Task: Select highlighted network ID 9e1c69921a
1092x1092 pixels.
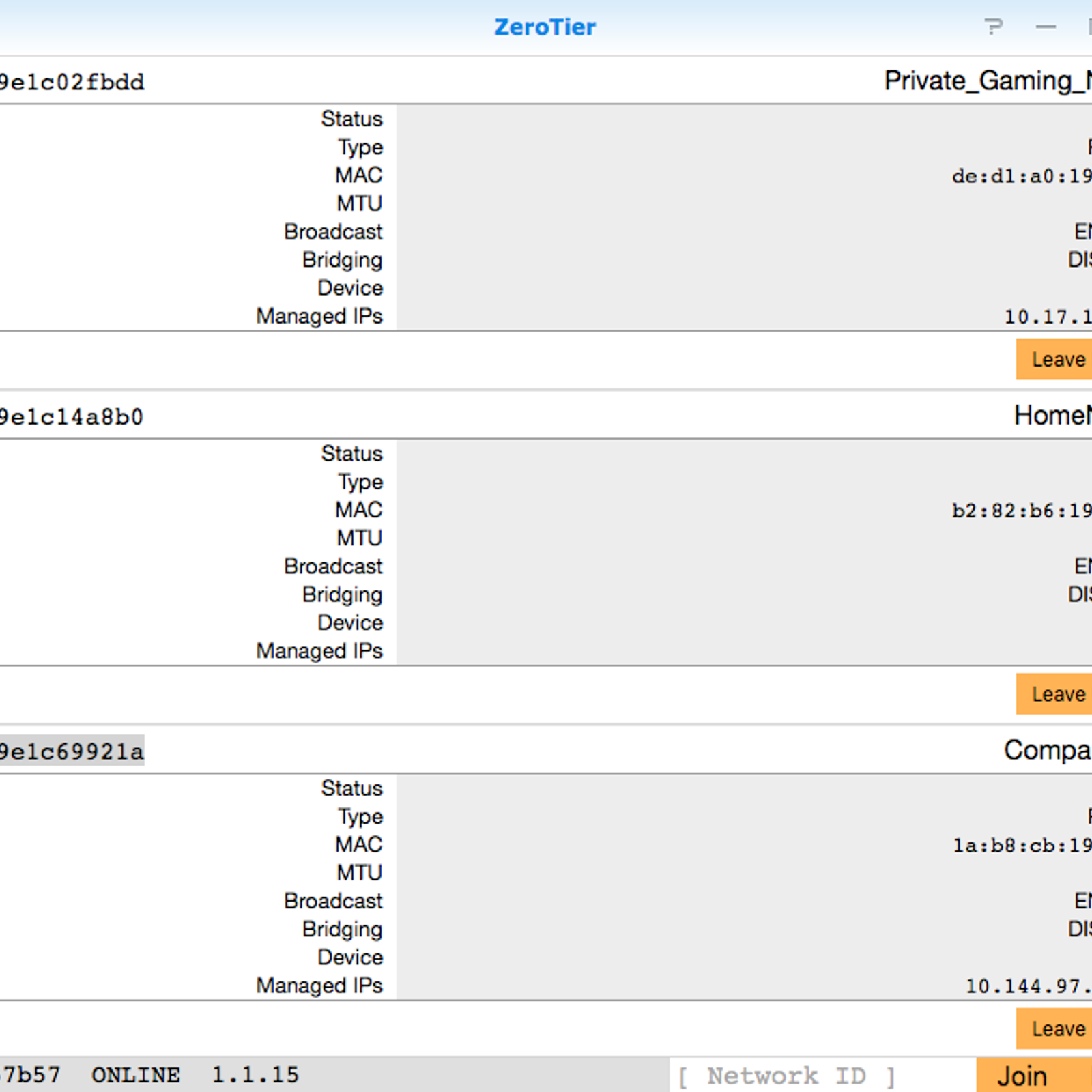Action: [72, 751]
